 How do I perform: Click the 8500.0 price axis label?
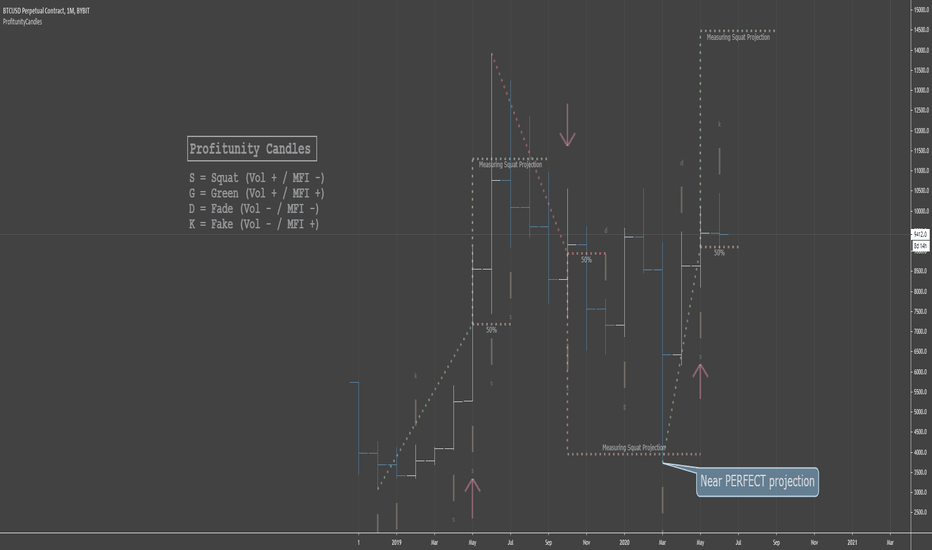point(921,271)
